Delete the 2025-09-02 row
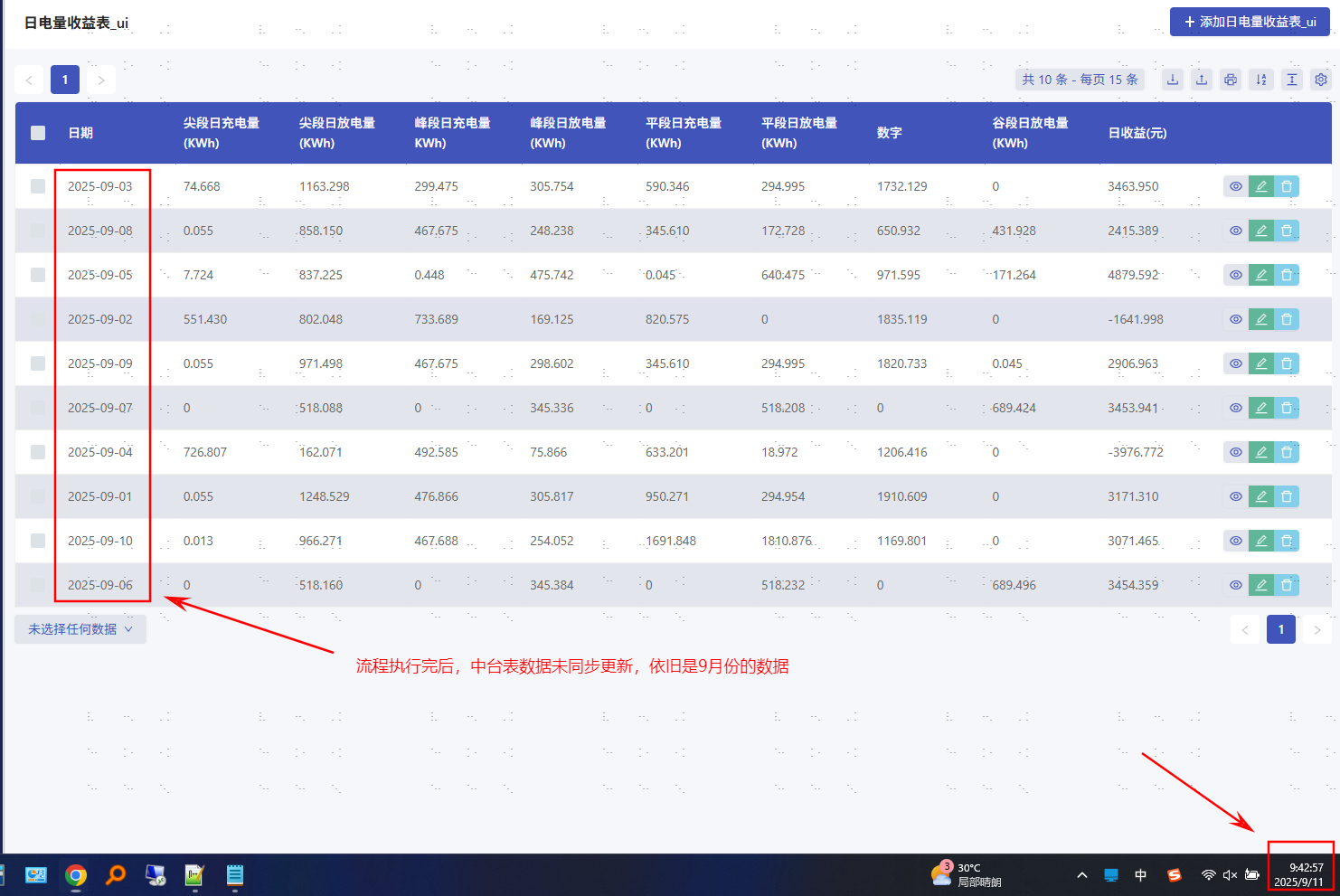1340x896 pixels. point(1287,319)
